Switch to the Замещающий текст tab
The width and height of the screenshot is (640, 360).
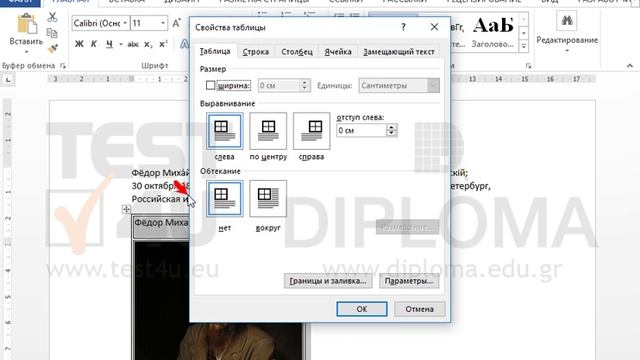tap(399, 52)
